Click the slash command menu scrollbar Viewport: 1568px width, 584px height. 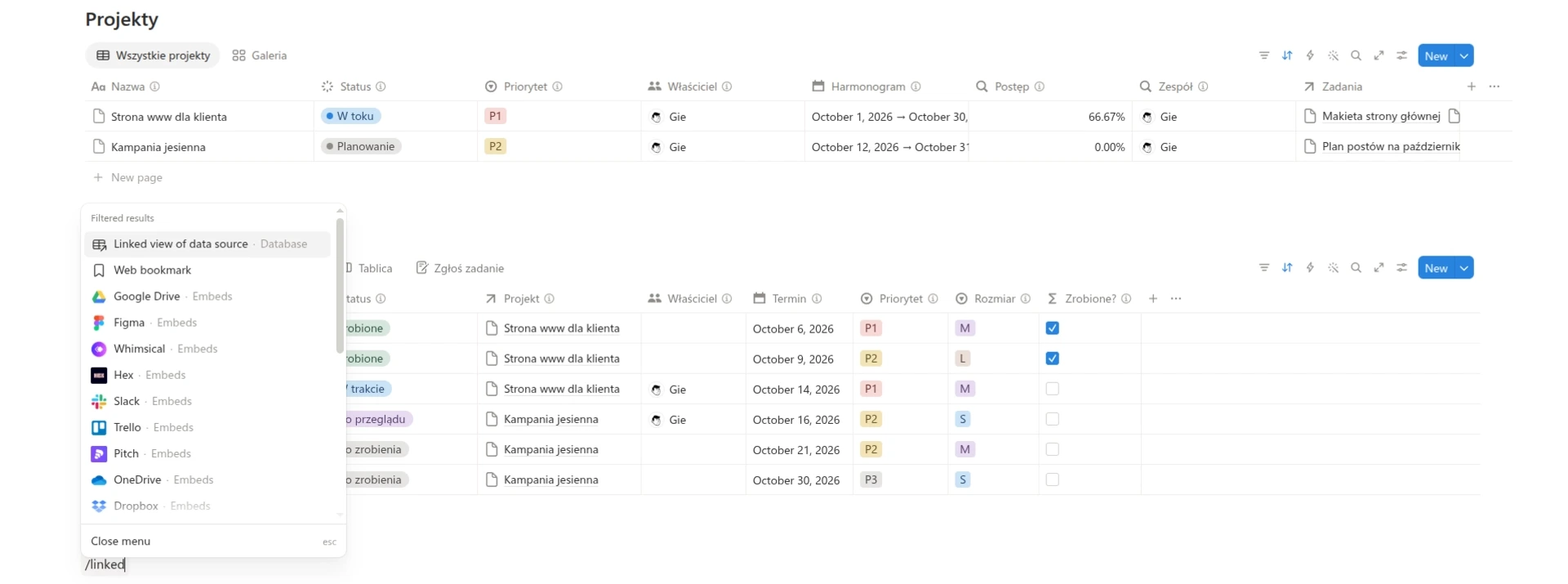point(340,286)
